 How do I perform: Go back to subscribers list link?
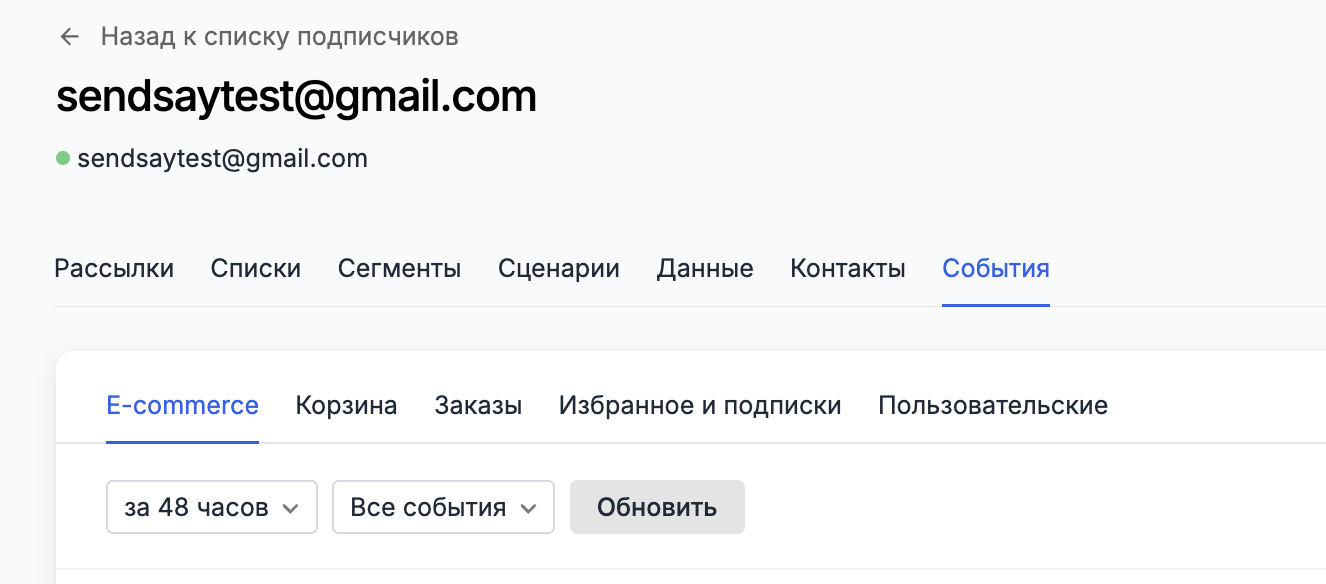(279, 37)
